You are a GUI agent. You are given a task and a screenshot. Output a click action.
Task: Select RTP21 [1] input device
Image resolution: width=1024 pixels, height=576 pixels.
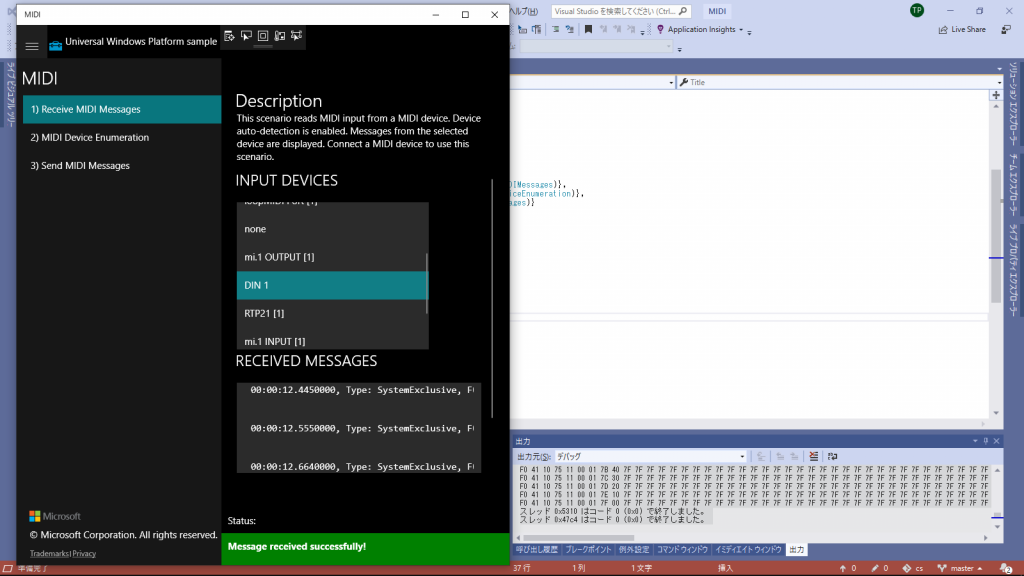pyautogui.click(x=332, y=313)
